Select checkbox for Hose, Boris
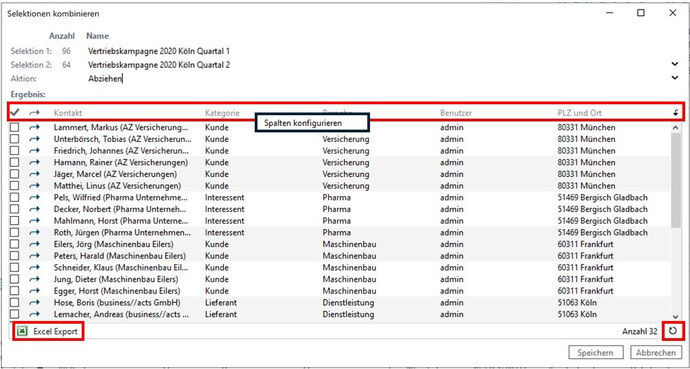The width and height of the screenshot is (690, 369). coord(15,303)
